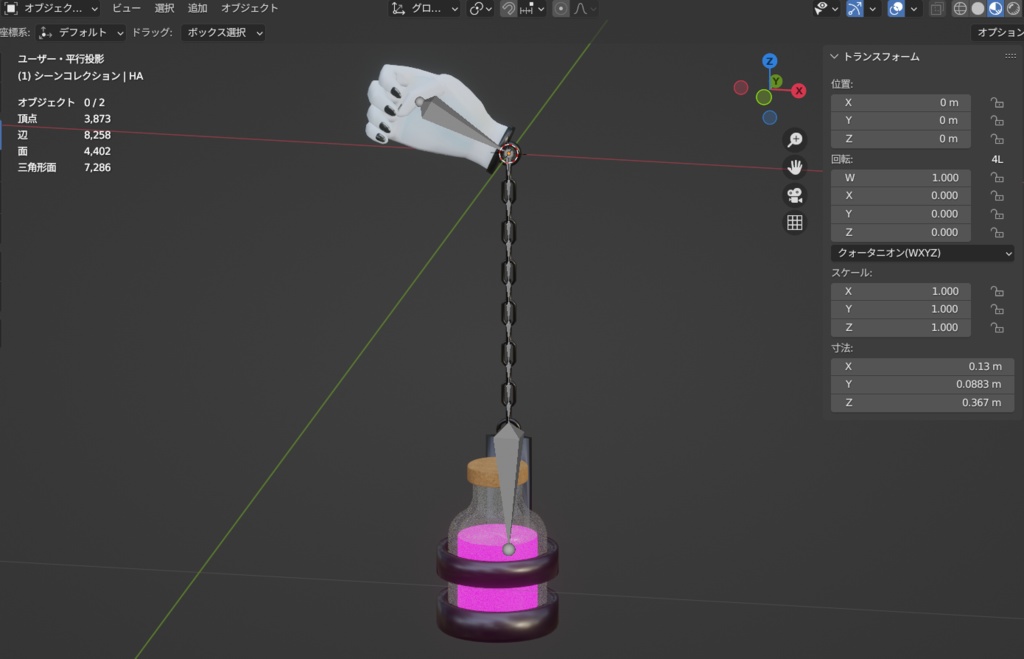
Task: Lock the rotation W component
Action: [997, 178]
